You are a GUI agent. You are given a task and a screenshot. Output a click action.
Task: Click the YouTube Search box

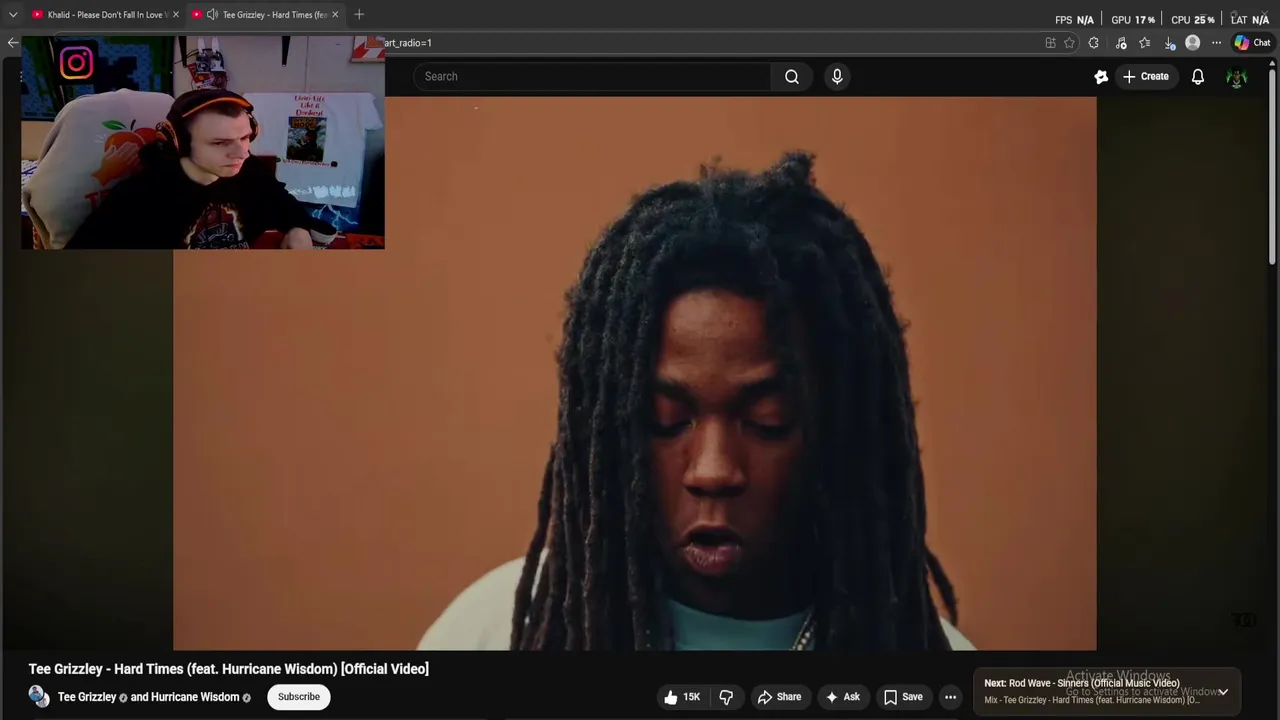[592, 76]
